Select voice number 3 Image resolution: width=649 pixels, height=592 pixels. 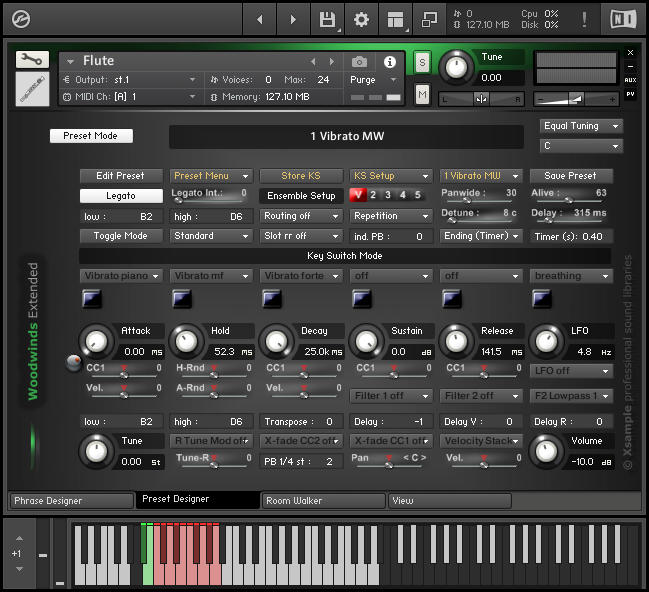point(388,195)
